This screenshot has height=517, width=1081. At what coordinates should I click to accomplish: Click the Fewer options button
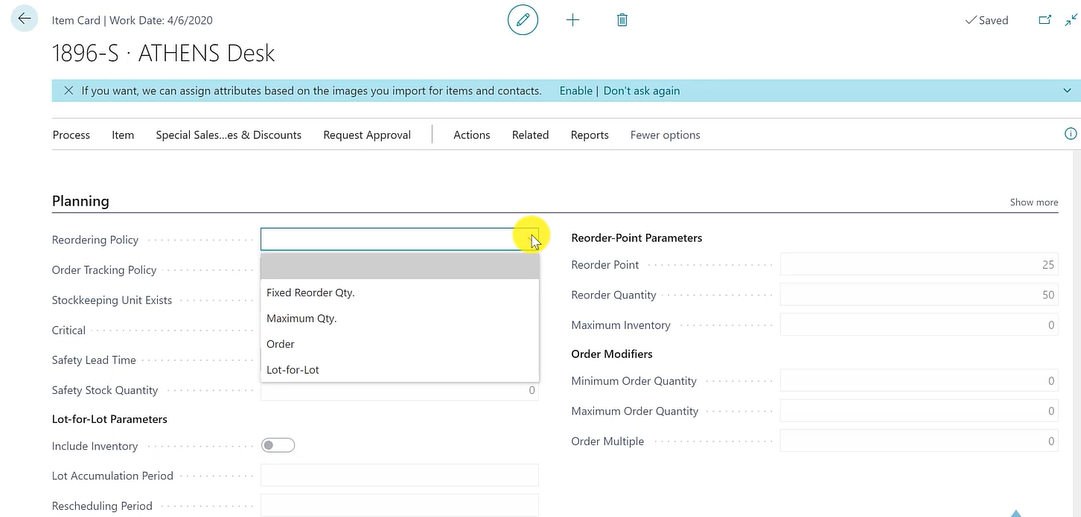point(665,135)
